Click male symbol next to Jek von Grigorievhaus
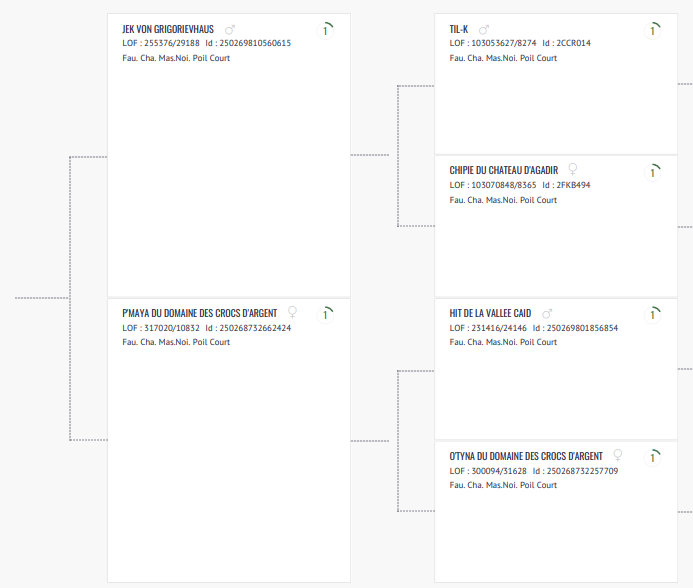Viewport: 693px width, 588px height. 230,30
